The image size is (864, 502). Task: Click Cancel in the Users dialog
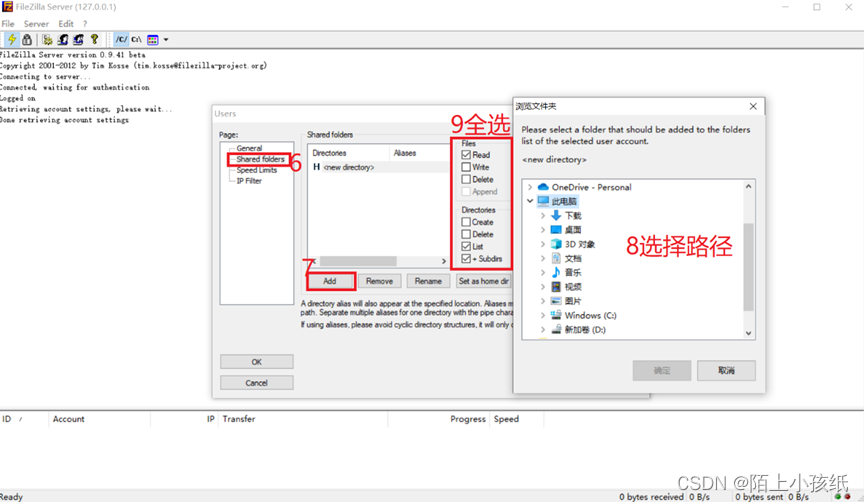coord(257,382)
